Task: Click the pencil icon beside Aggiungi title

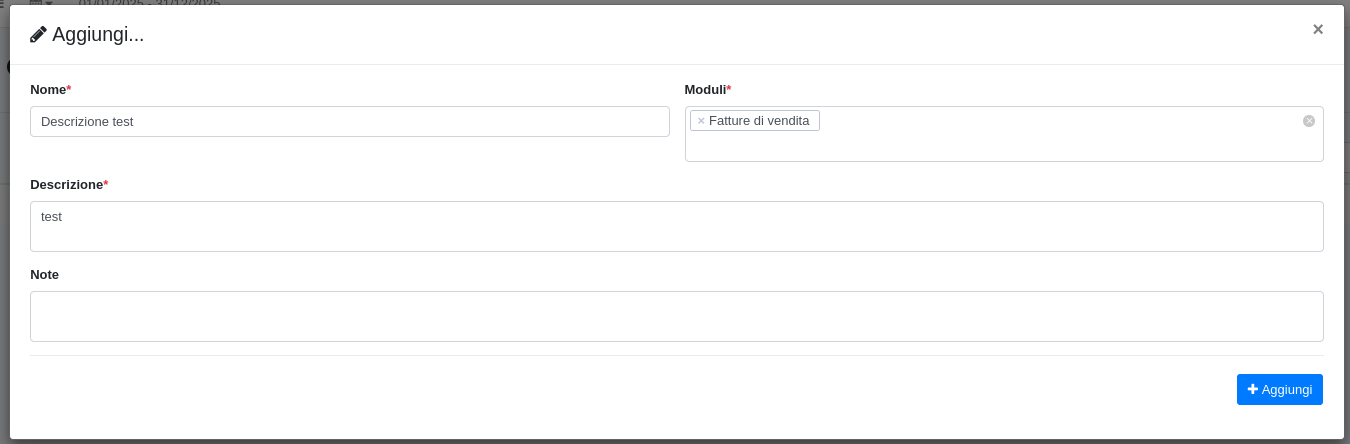Action: click(x=38, y=34)
